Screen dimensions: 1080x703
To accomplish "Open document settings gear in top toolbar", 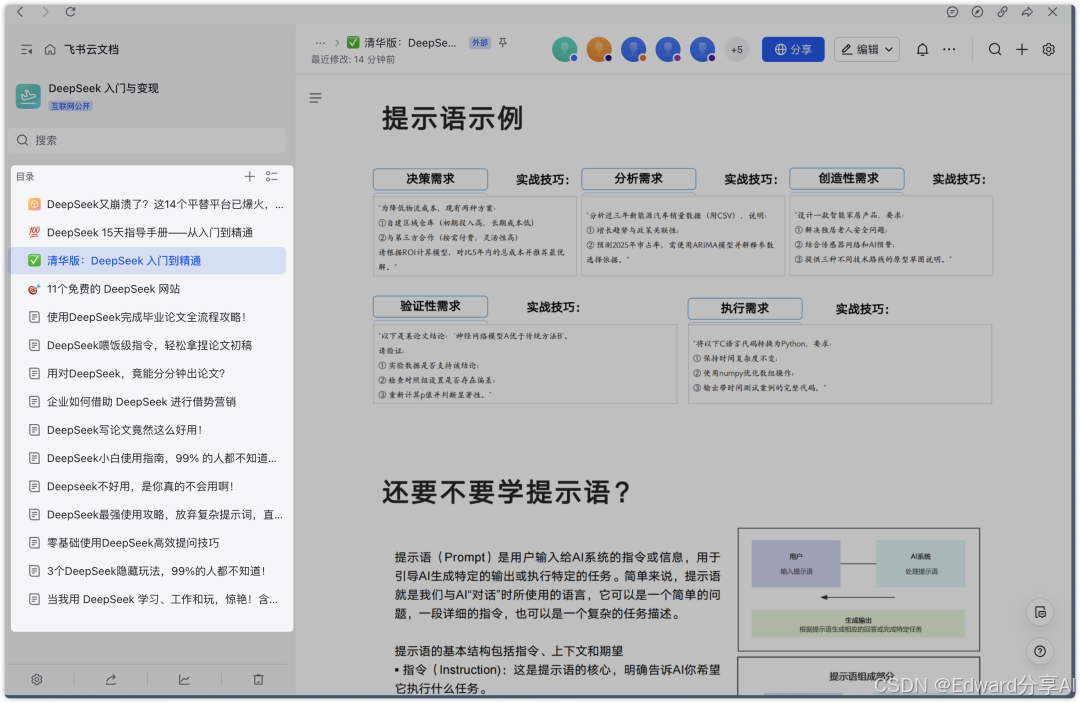I will (1048, 50).
